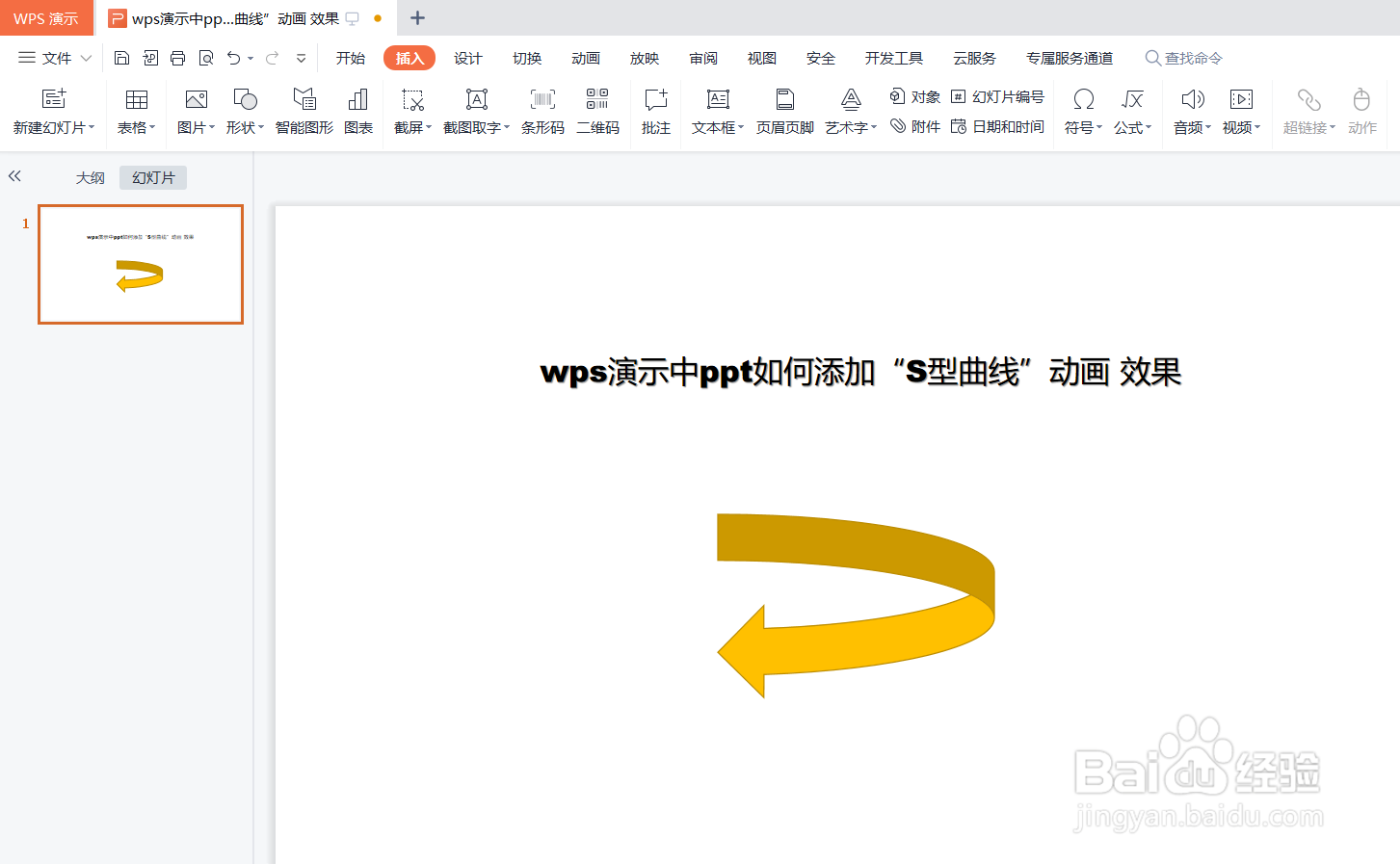This screenshot has height=864, width=1400.
Task: Open the Smart Graphics (智能图形) tool
Action: [x=304, y=99]
